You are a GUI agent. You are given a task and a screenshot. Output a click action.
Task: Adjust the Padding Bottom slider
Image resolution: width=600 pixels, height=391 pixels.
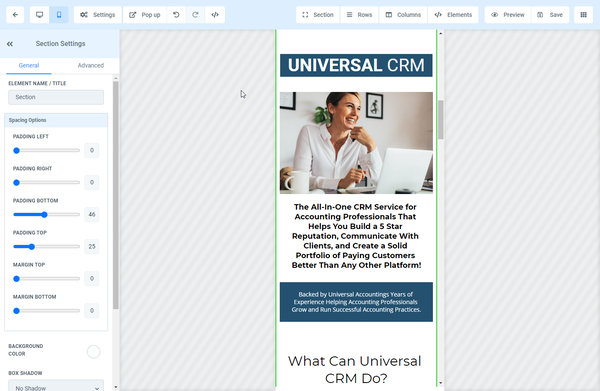46,215
